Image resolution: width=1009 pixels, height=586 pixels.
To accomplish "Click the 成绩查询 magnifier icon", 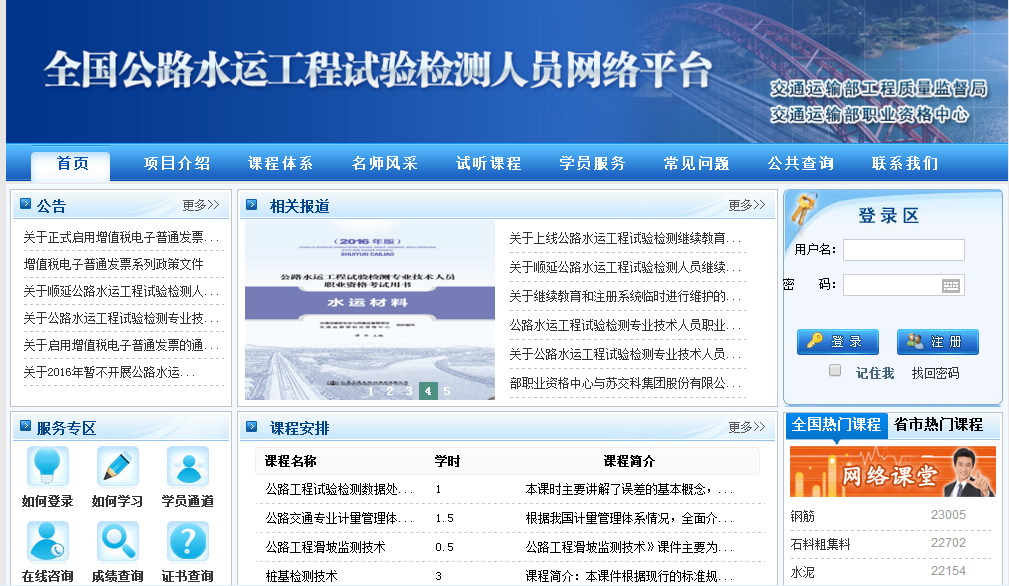I will tap(117, 541).
